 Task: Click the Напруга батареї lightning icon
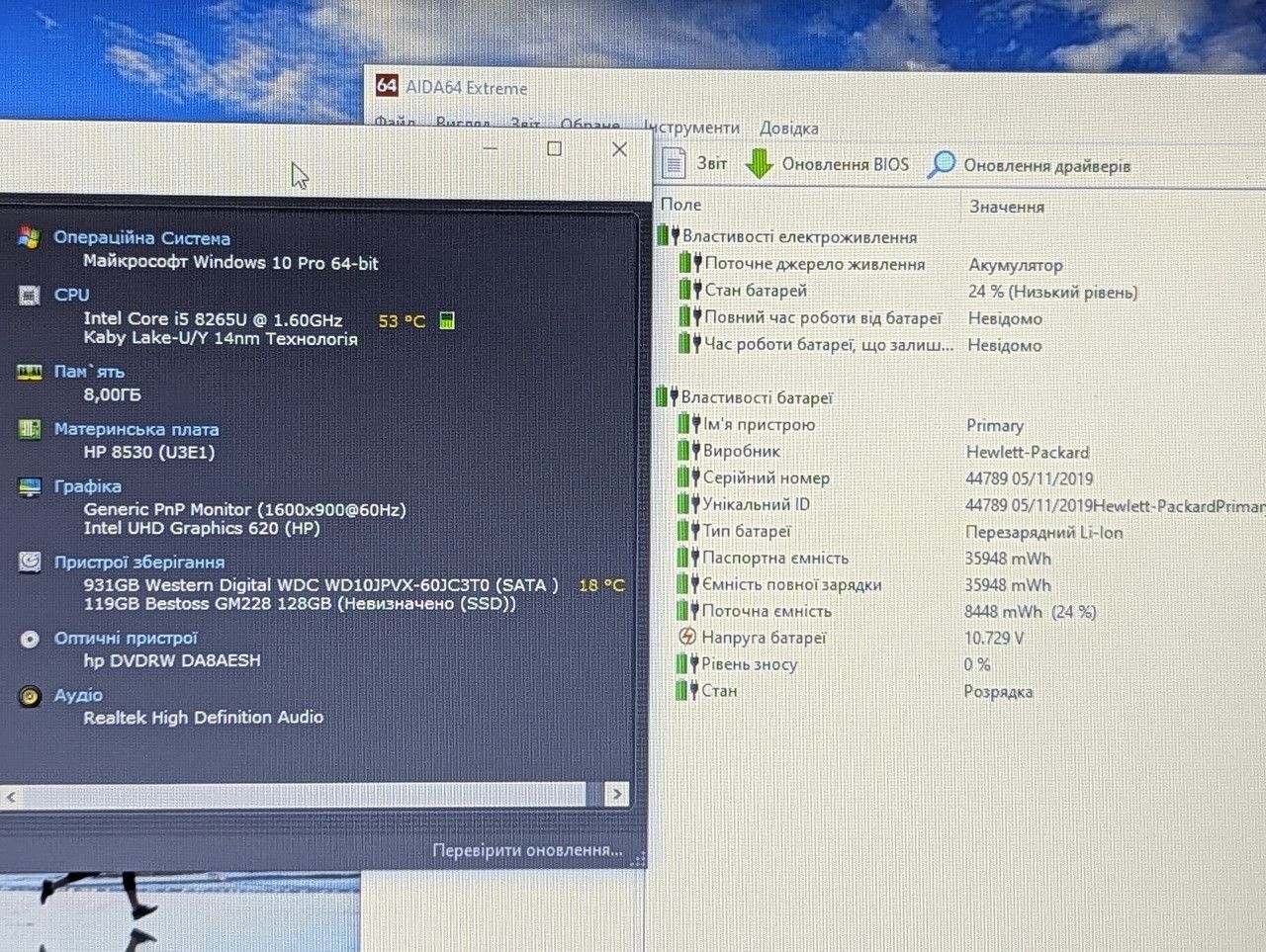pos(687,638)
